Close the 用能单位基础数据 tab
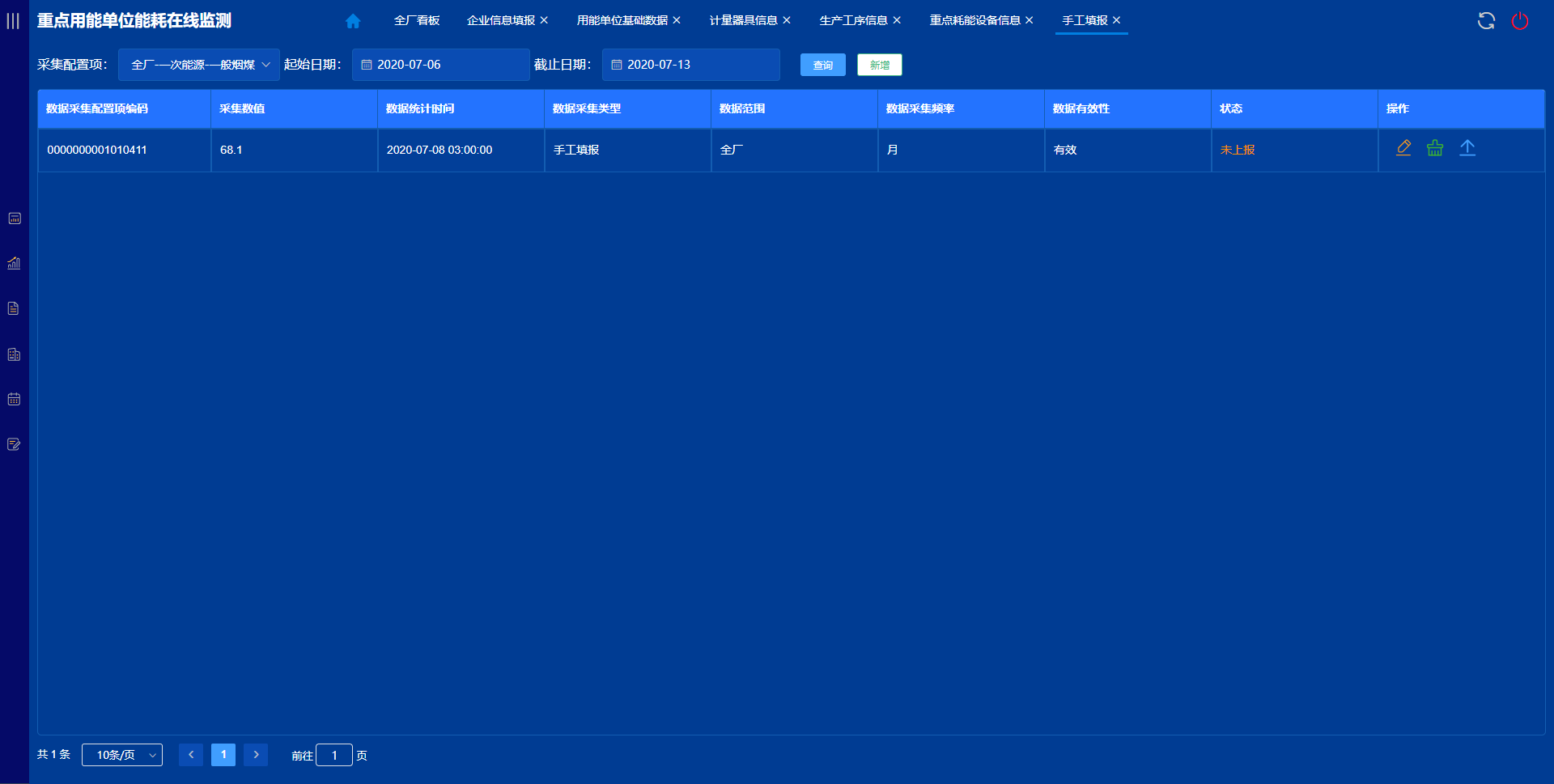1554x784 pixels. click(x=677, y=20)
